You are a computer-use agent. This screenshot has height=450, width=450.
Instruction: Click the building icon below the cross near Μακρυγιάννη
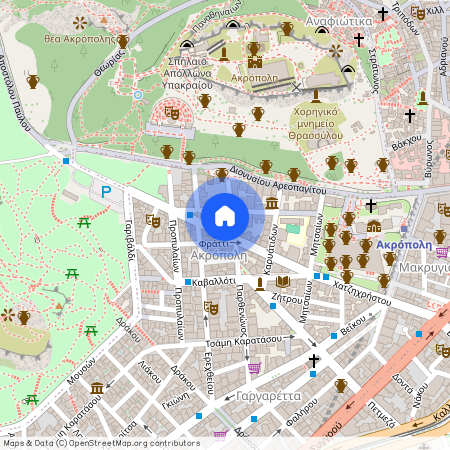click(374, 226)
